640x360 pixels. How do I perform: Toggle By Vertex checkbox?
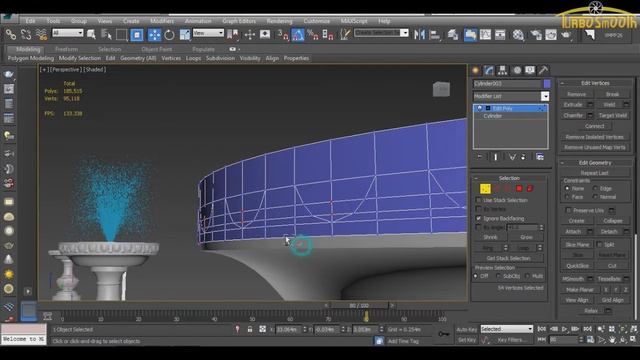click(x=478, y=209)
